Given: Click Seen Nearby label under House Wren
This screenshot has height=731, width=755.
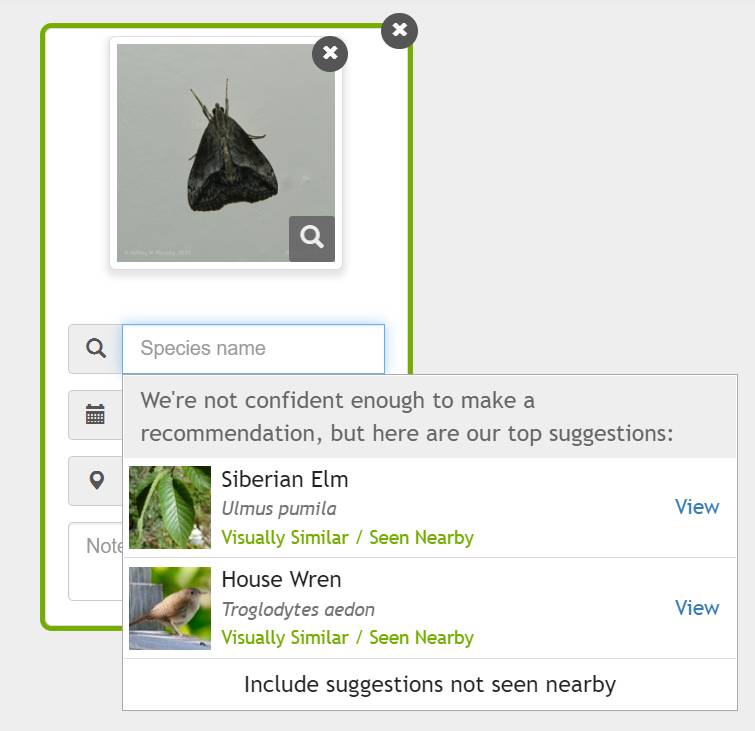Looking at the screenshot, I should (x=421, y=638).
